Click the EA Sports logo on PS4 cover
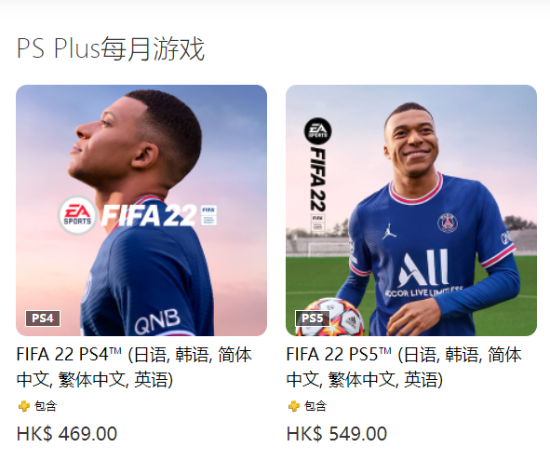 [77, 215]
